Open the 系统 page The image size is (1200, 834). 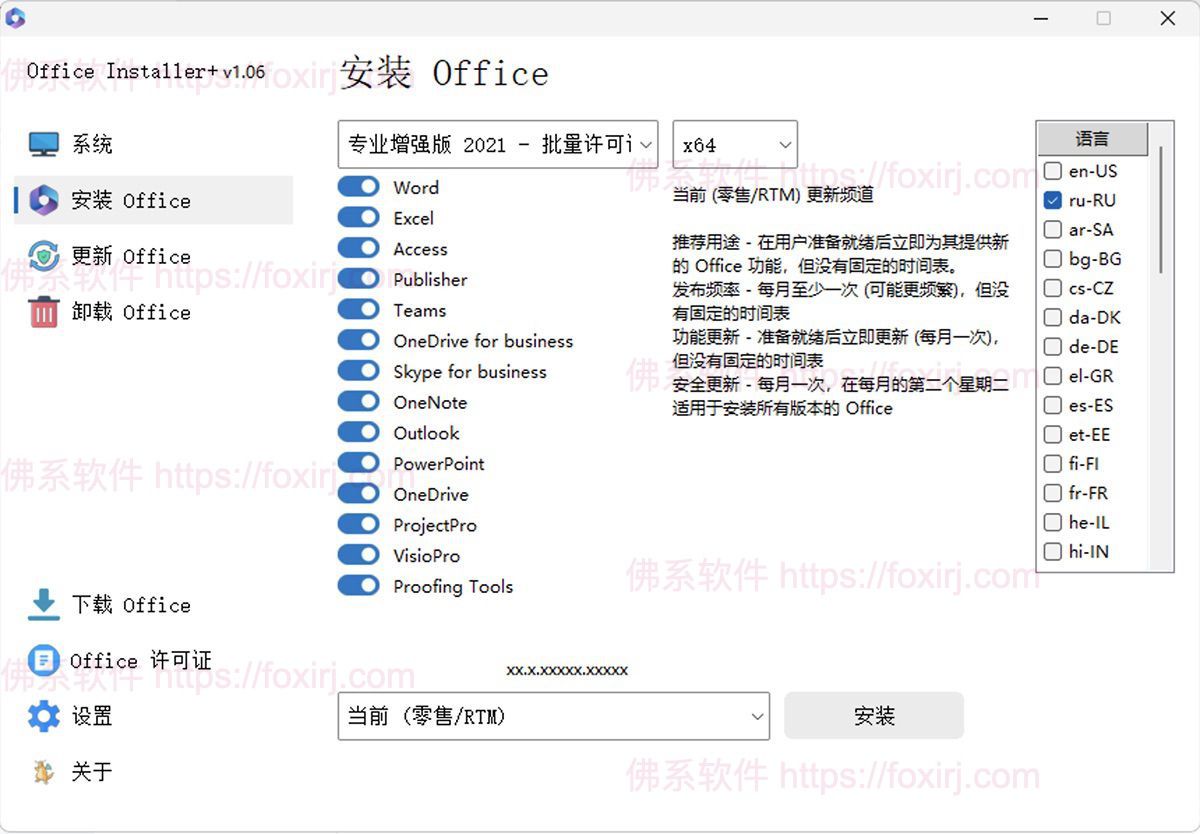[153, 144]
